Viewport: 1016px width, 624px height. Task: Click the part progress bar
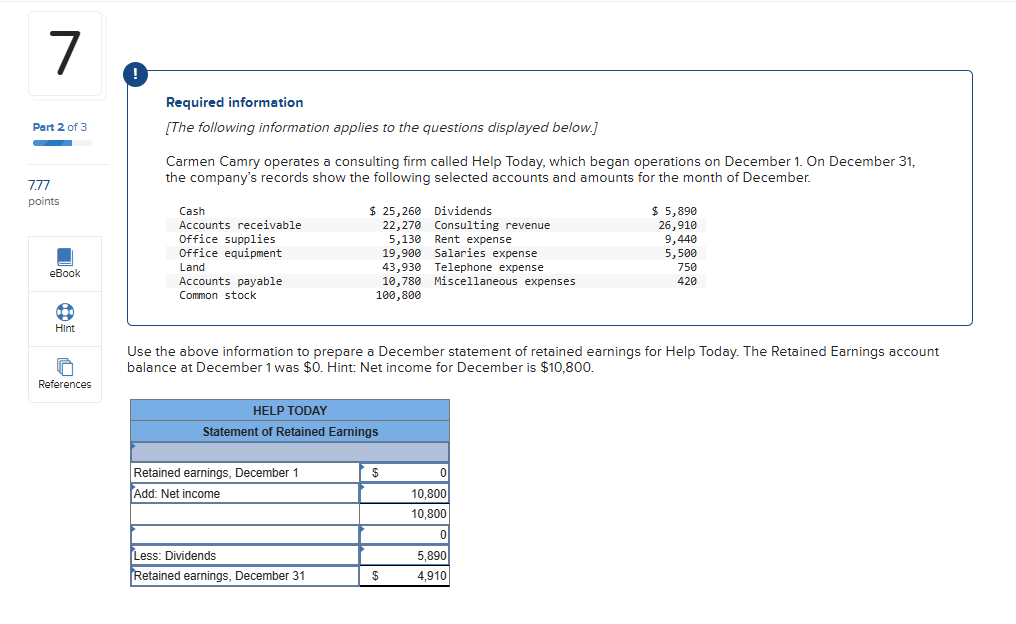(x=62, y=143)
